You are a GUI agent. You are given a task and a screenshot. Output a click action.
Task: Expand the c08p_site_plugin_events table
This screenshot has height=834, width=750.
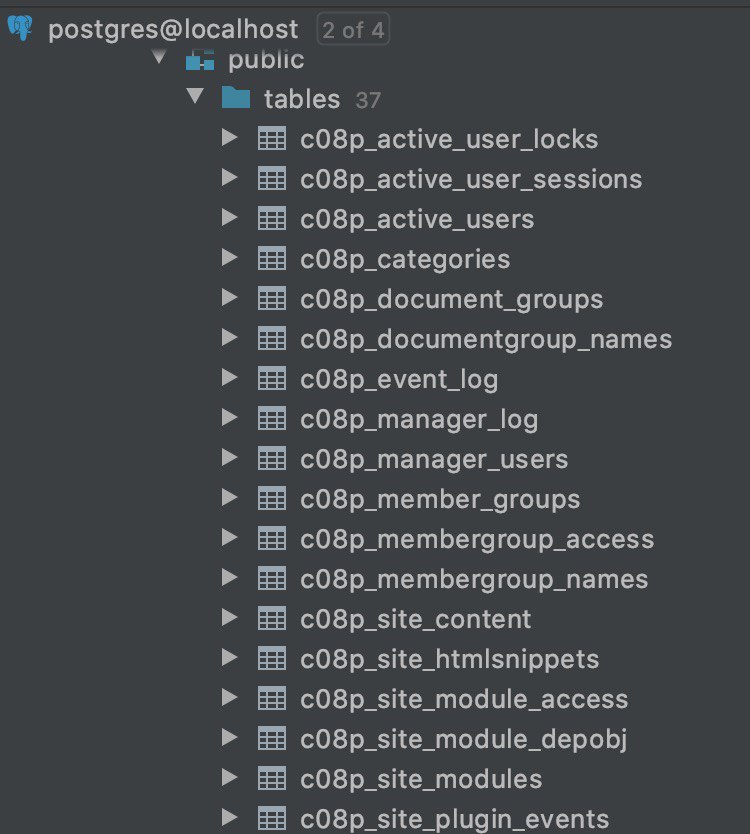point(229,818)
